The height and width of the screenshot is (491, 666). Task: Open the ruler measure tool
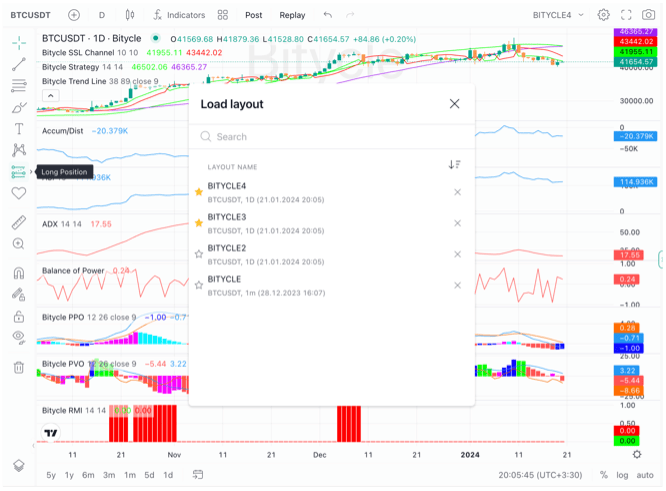pyautogui.click(x=18, y=222)
